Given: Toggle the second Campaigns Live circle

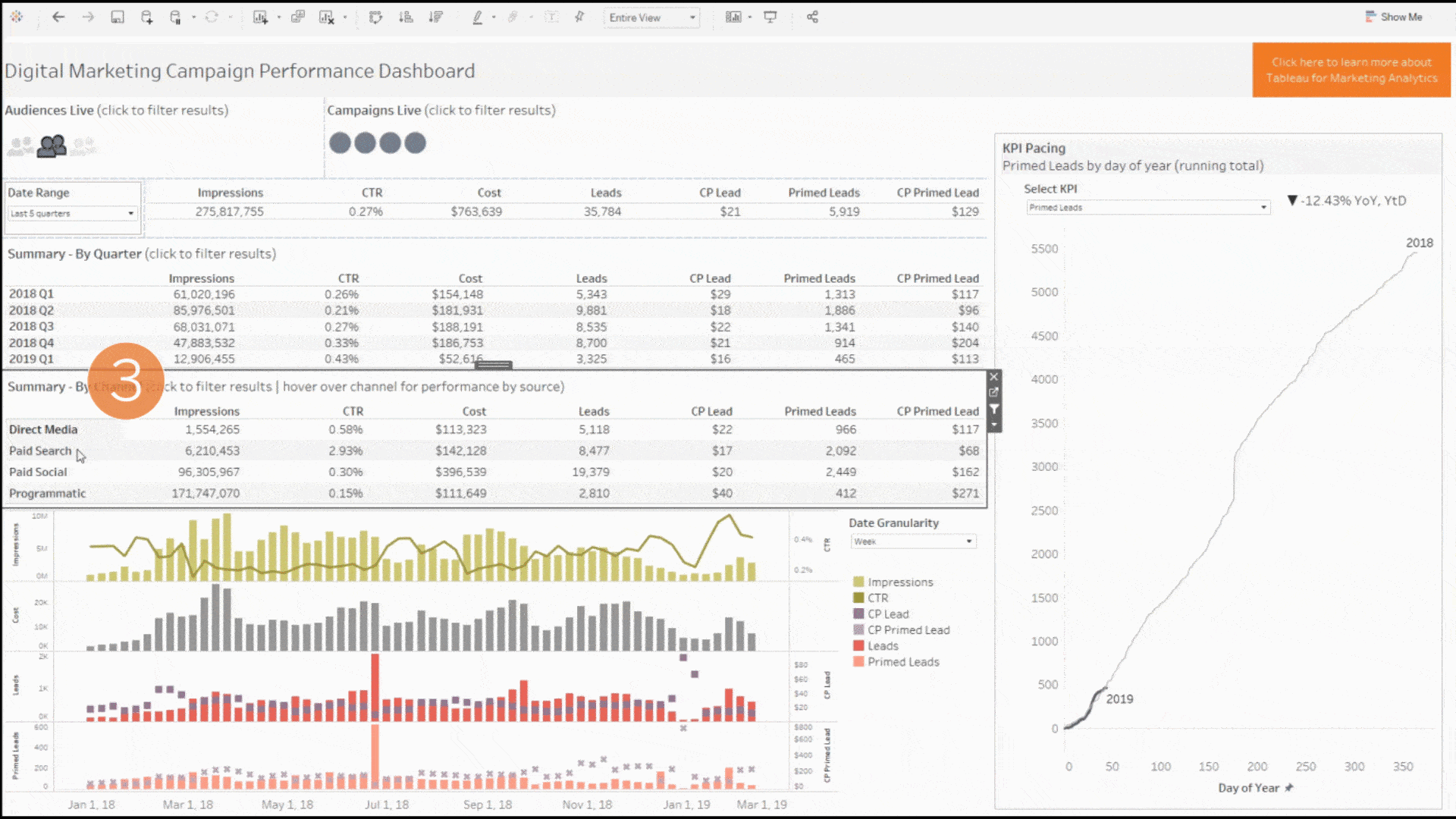Looking at the screenshot, I should point(365,142).
